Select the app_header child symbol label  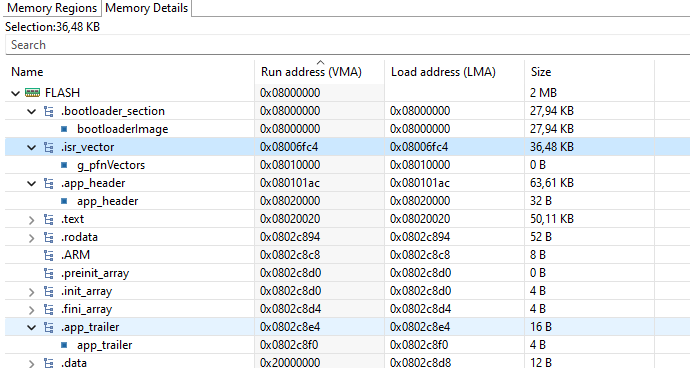click(107, 201)
